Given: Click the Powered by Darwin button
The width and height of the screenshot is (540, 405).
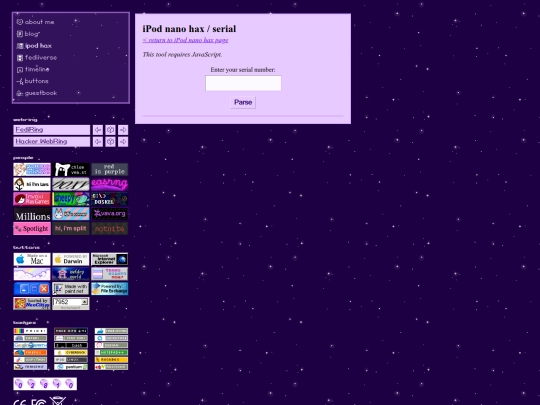Looking at the screenshot, I should (x=71, y=259).
